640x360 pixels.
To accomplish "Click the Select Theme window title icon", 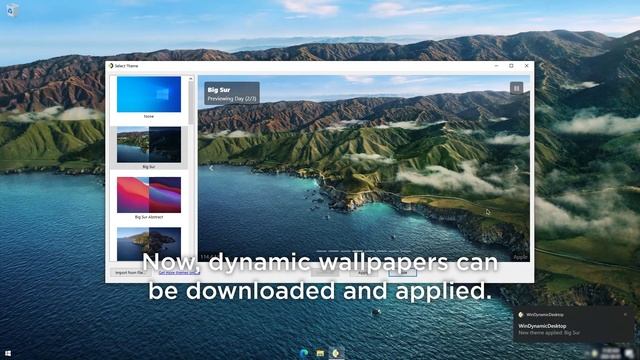I will click(111, 66).
